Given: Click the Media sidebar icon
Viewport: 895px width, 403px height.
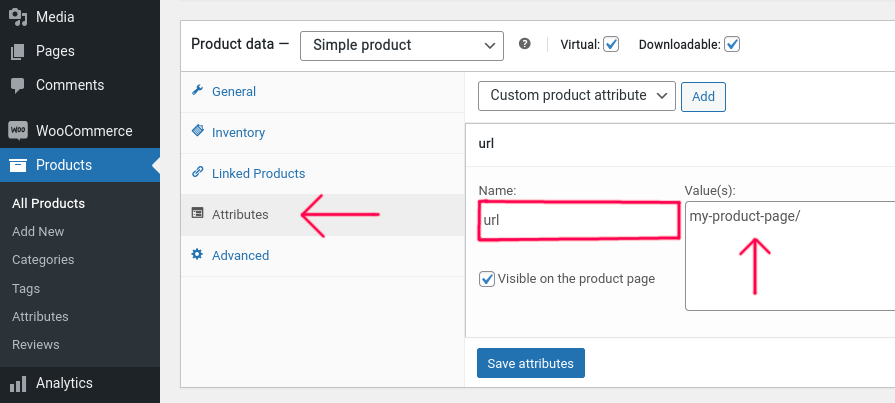Looking at the screenshot, I should tap(18, 17).
